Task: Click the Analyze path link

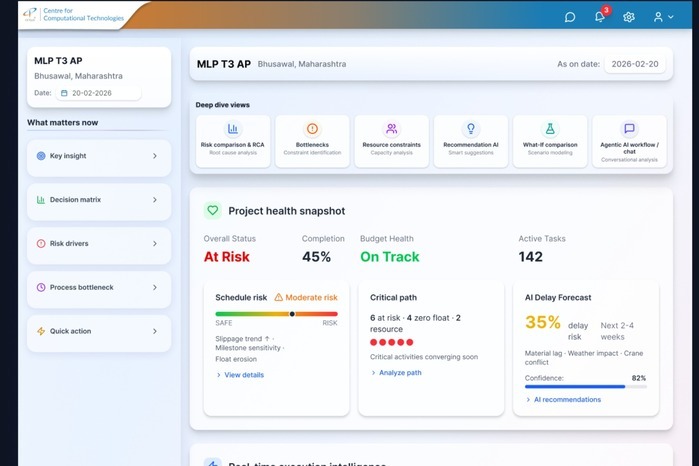Action: 400,373
